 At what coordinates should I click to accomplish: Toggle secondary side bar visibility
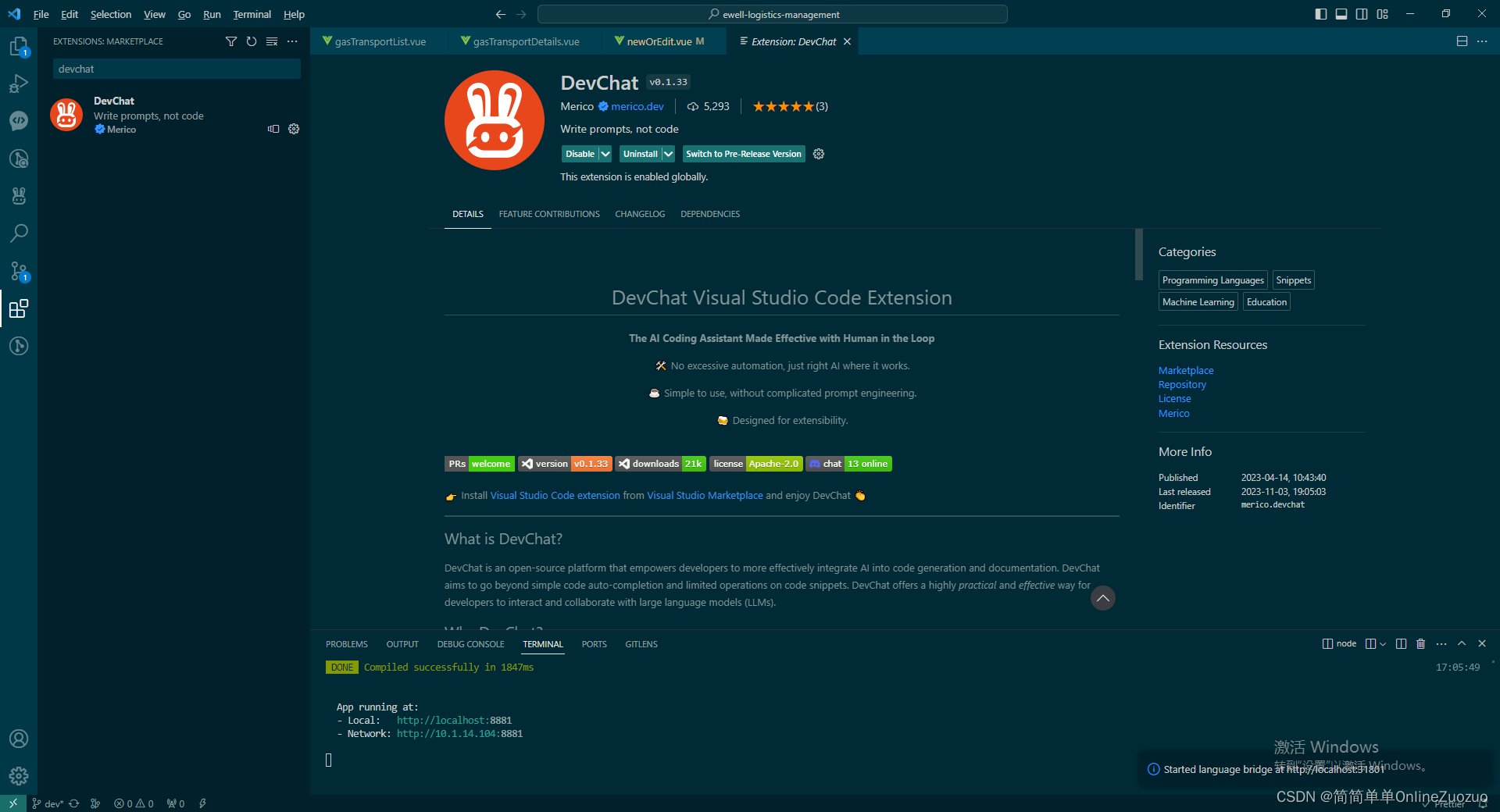tap(1362, 14)
